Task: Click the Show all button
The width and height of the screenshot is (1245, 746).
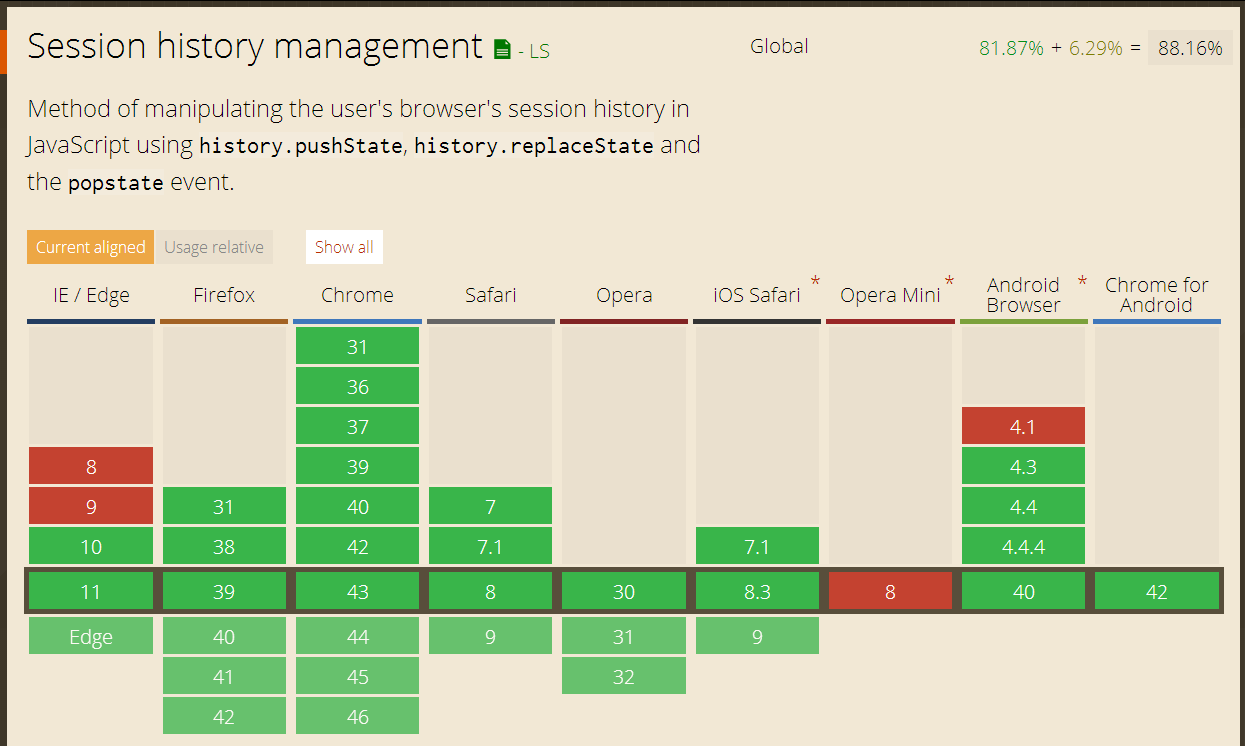Action: [344, 247]
